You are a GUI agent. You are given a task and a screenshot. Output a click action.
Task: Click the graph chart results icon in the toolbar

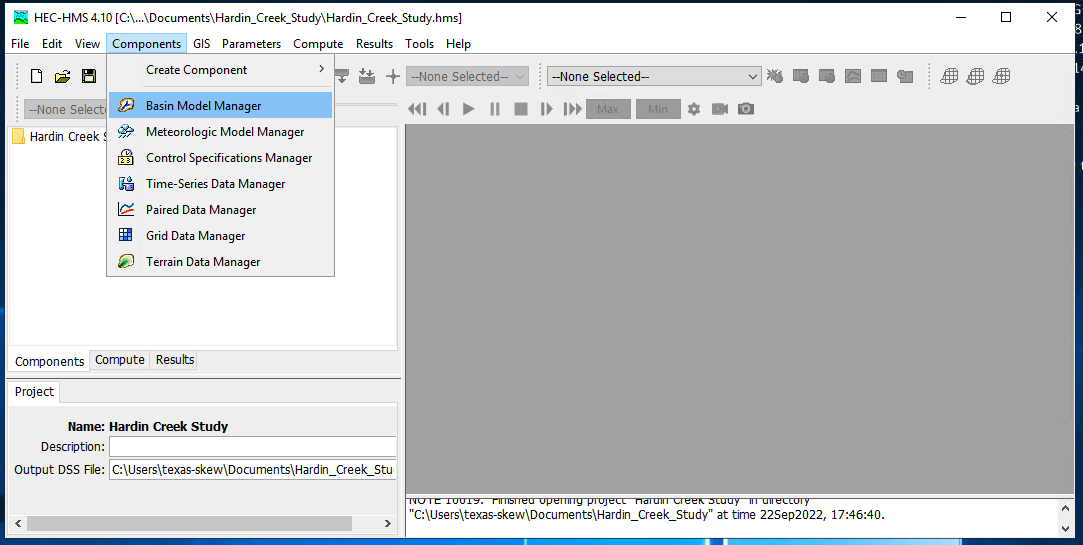pyautogui.click(x=853, y=77)
